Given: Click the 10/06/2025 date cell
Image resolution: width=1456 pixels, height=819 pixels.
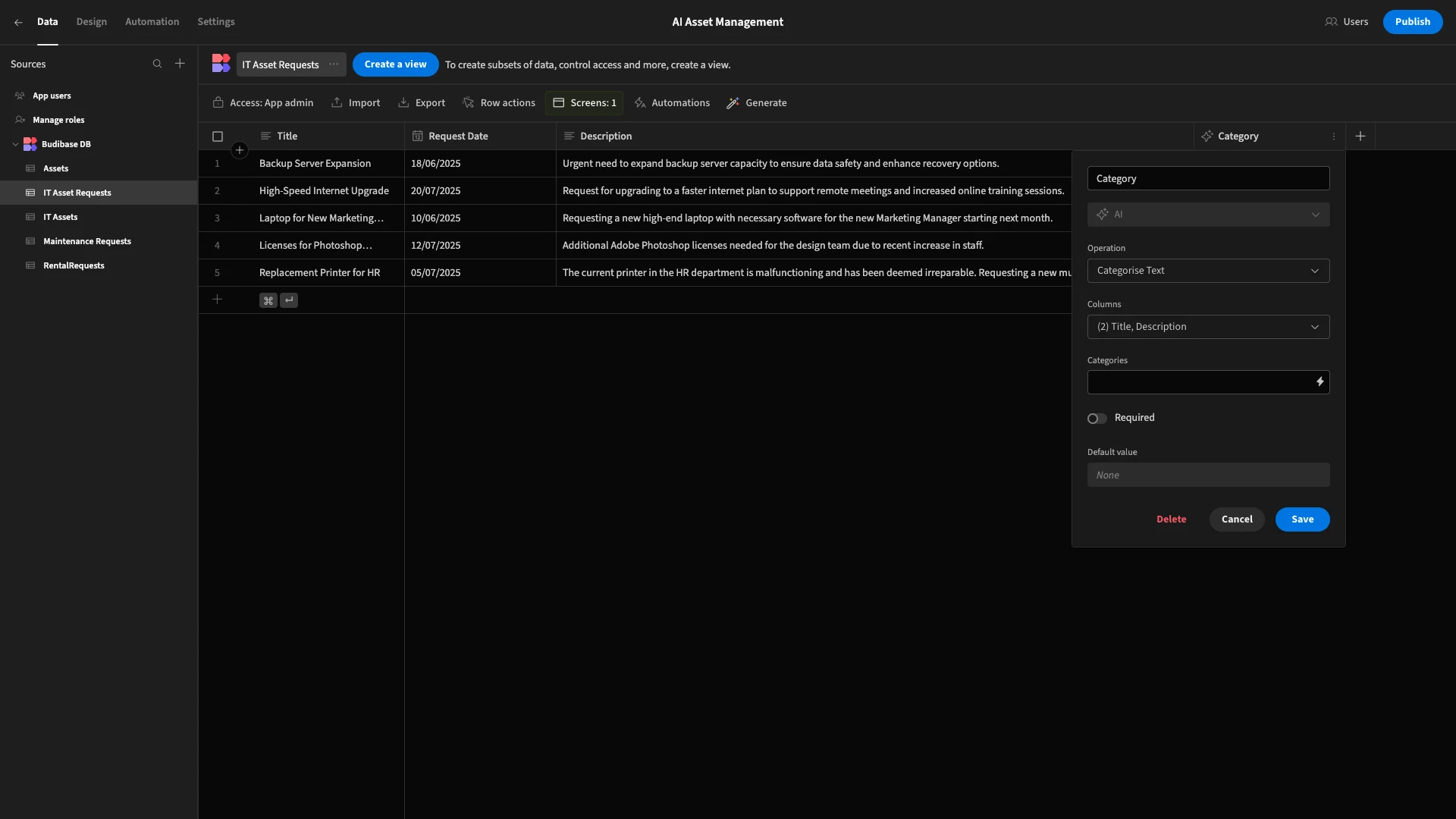Looking at the screenshot, I should click(x=480, y=218).
